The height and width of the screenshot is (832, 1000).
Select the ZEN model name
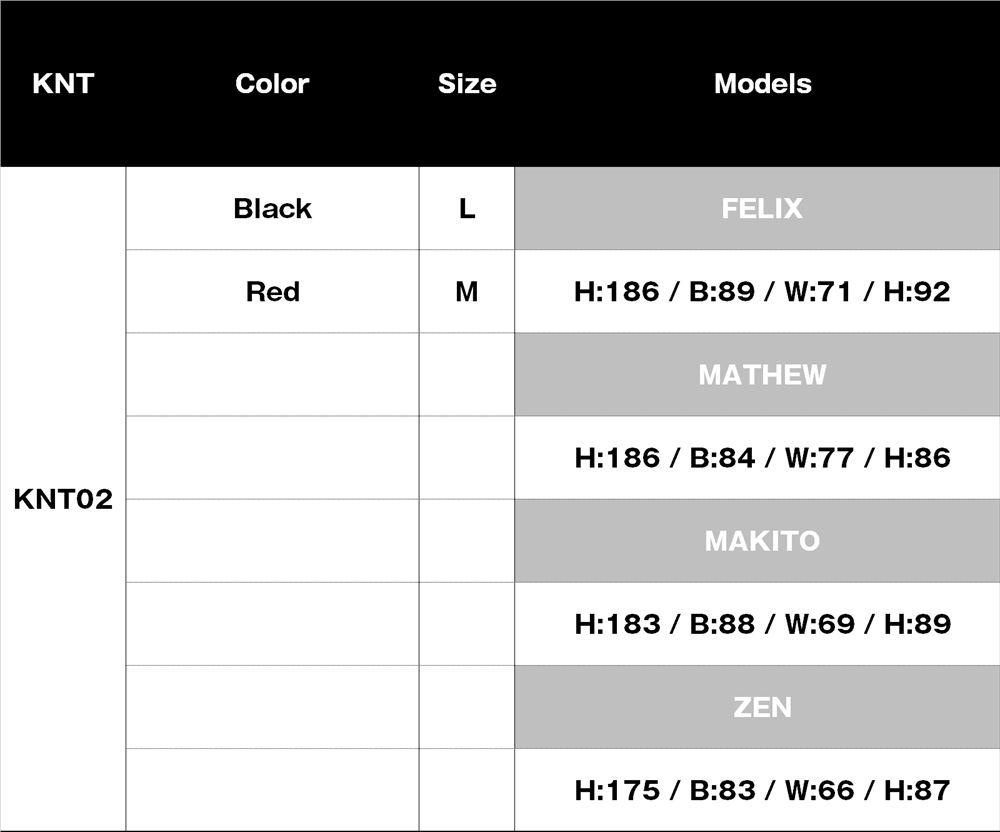click(762, 707)
